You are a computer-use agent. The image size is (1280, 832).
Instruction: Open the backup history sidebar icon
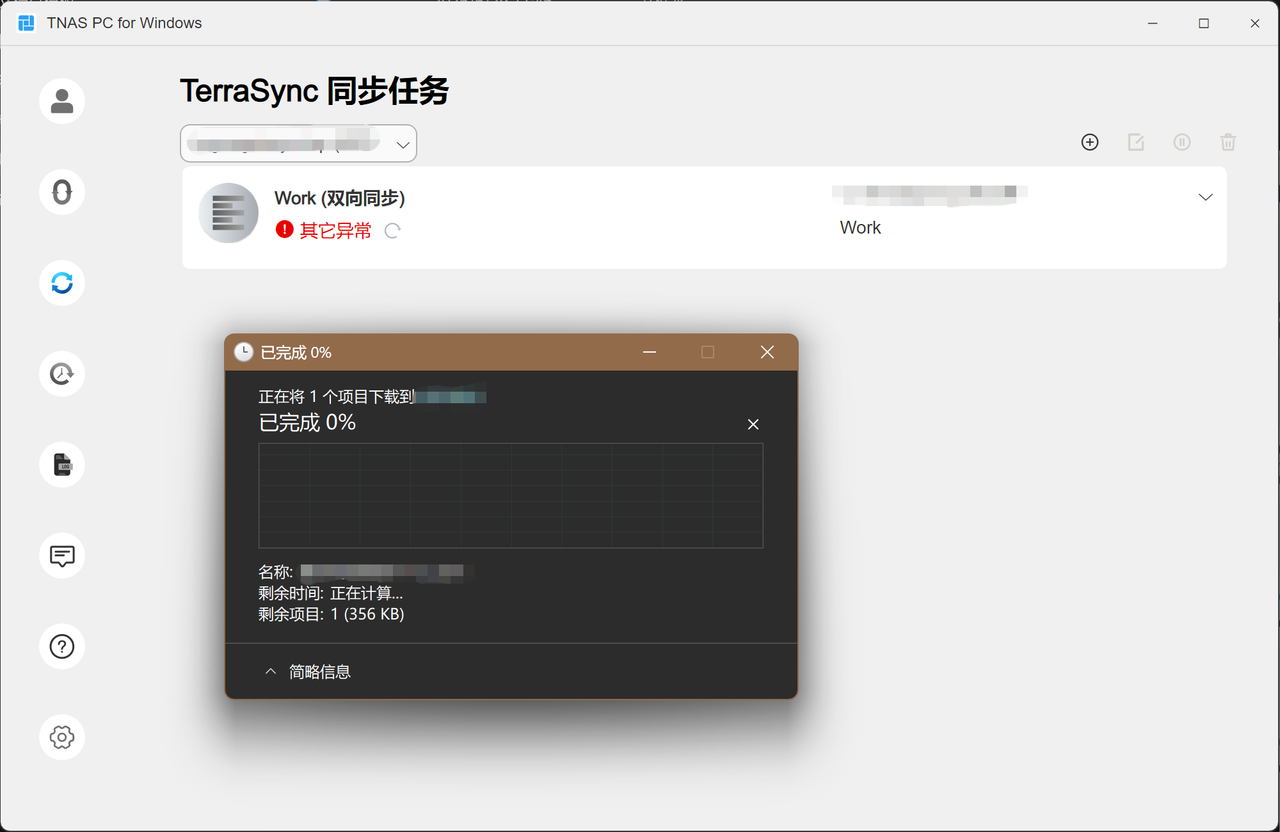pyautogui.click(x=62, y=374)
